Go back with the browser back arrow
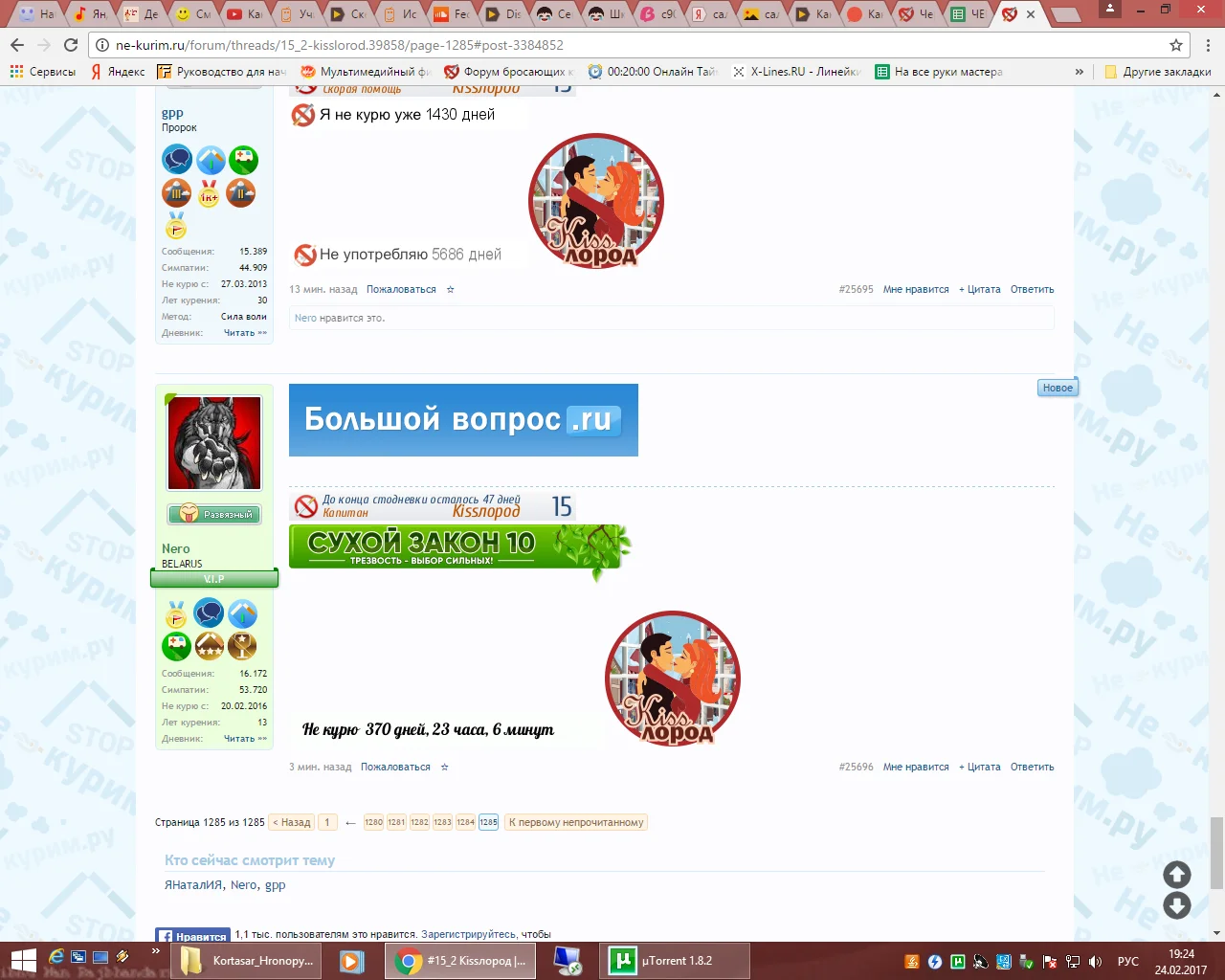This screenshot has height=980, width=1225. (17, 45)
